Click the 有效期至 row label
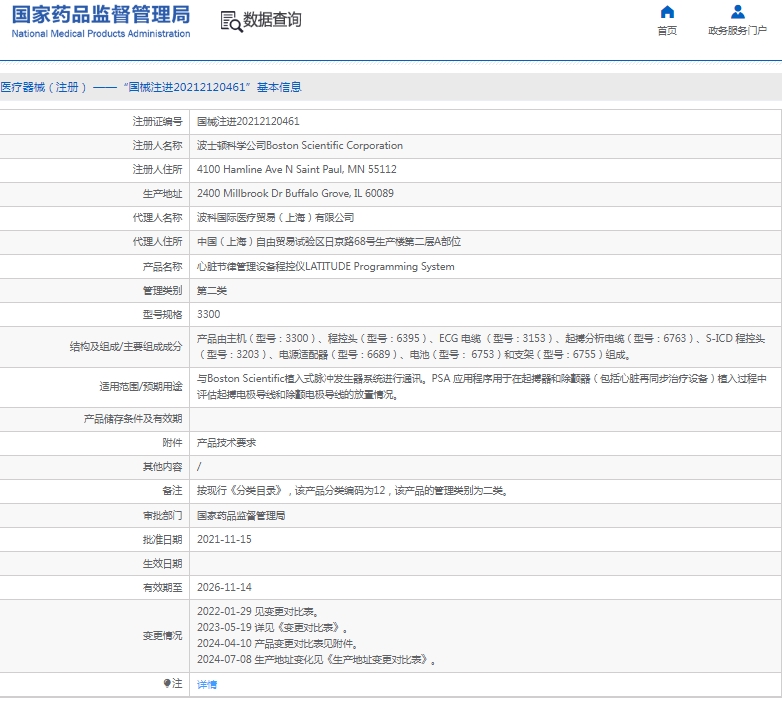Image resolution: width=782 pixels, height=702 pixels. click(163, 588)
